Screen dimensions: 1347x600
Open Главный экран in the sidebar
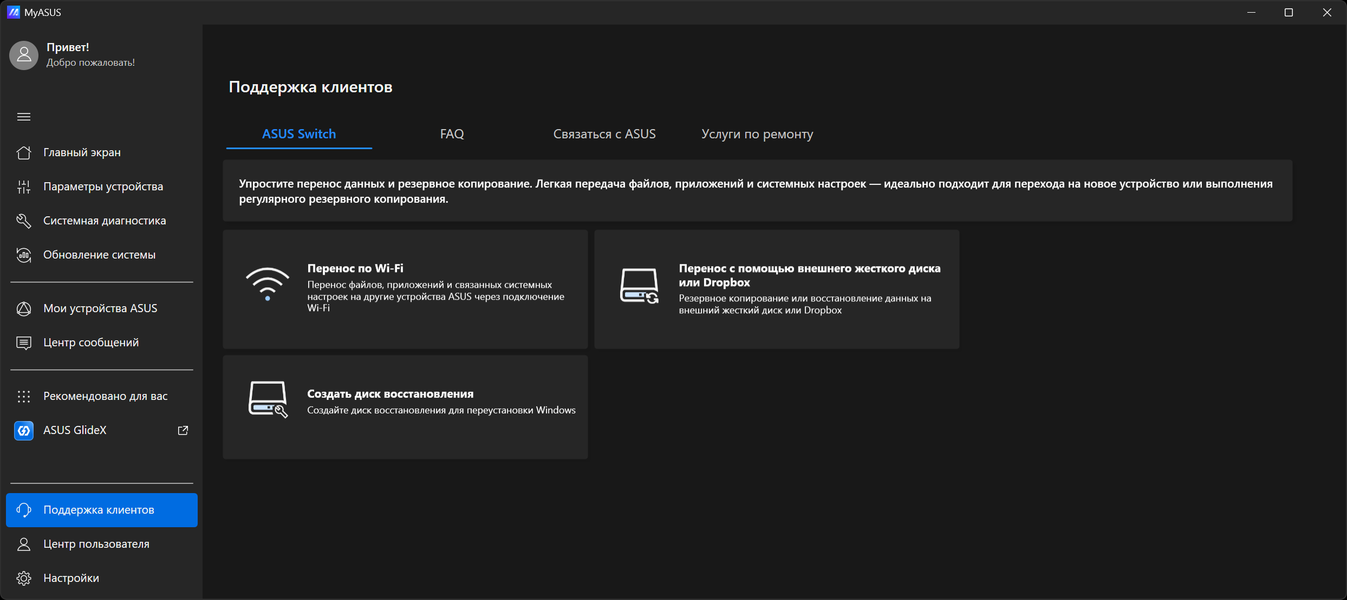coord(101,153)
